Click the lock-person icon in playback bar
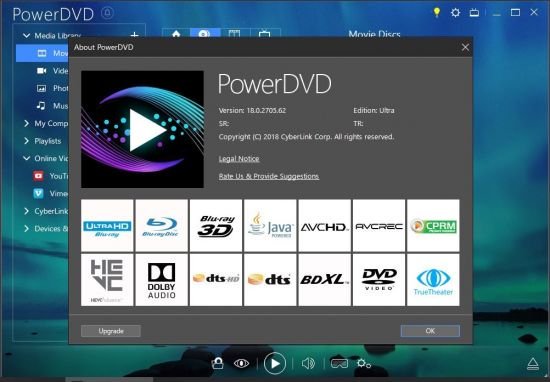The height and width of the screenshot is (382, 550). [217, 363]
